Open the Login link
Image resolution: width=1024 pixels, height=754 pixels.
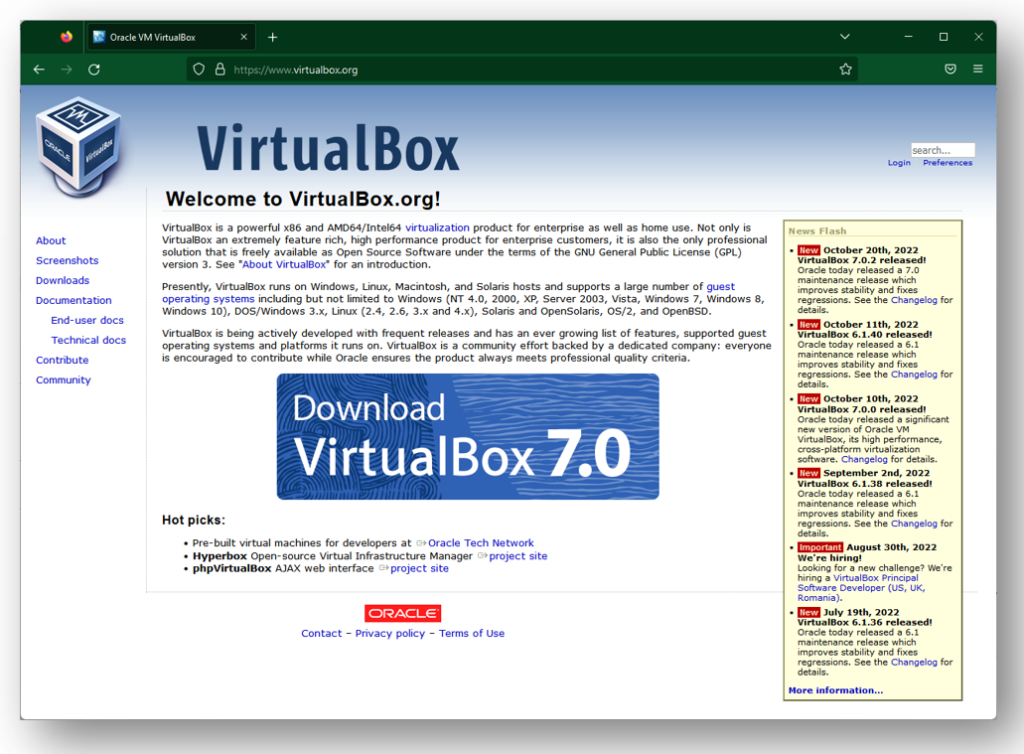pyautogui.click(x=899, y=163)
